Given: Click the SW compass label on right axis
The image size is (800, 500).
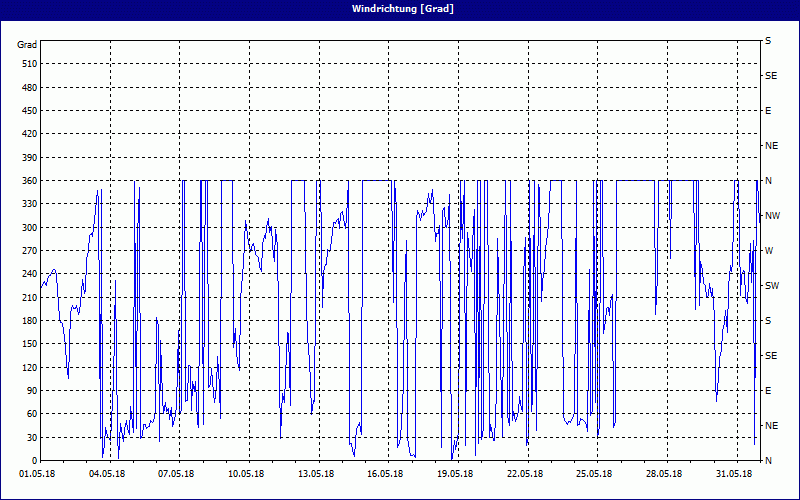Looking at the screenshot, I should click(772, 286).
